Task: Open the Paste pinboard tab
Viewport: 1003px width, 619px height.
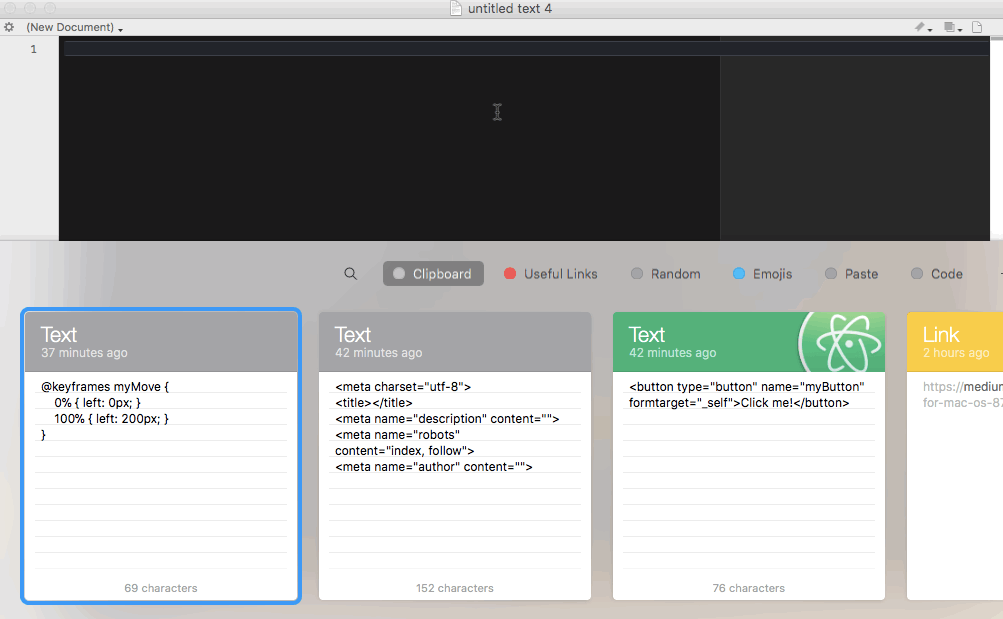Action: [x=851, y=274]
